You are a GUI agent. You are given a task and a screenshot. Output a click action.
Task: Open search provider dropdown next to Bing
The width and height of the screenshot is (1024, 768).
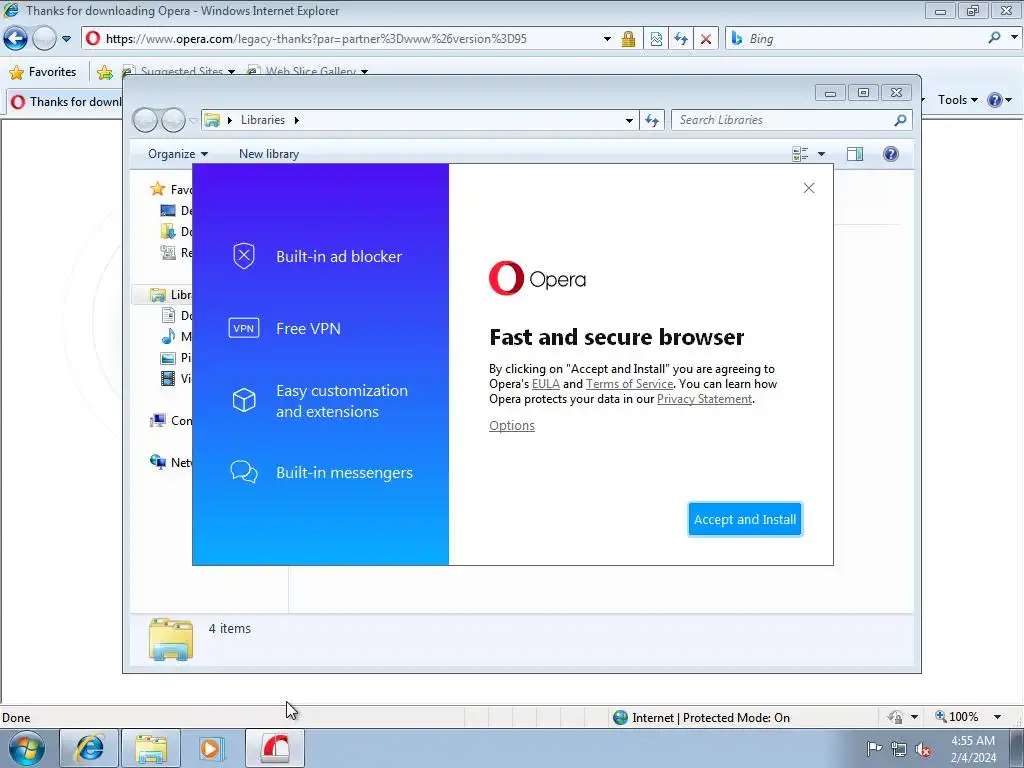tap(1014, 38)
